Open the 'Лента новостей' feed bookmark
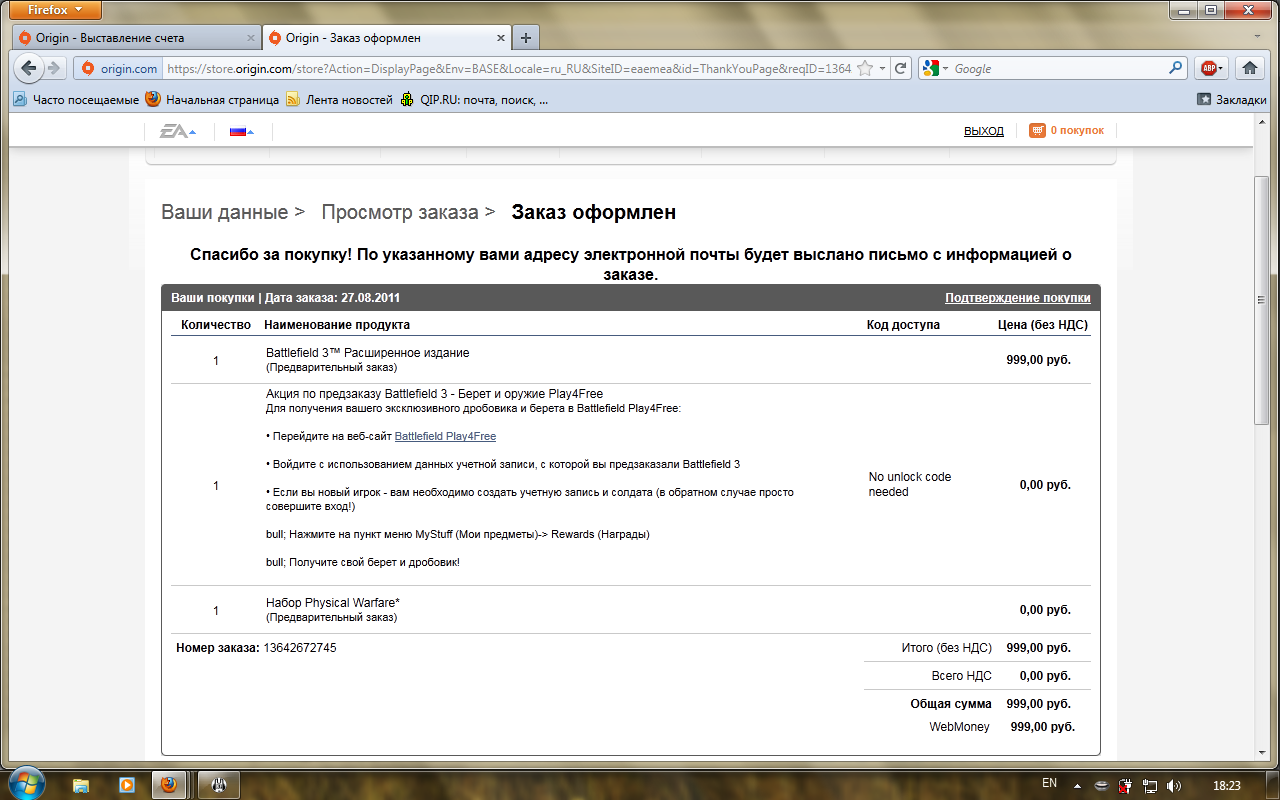Viewport: 1280px width, 800px height. click(x=339, y=99)
